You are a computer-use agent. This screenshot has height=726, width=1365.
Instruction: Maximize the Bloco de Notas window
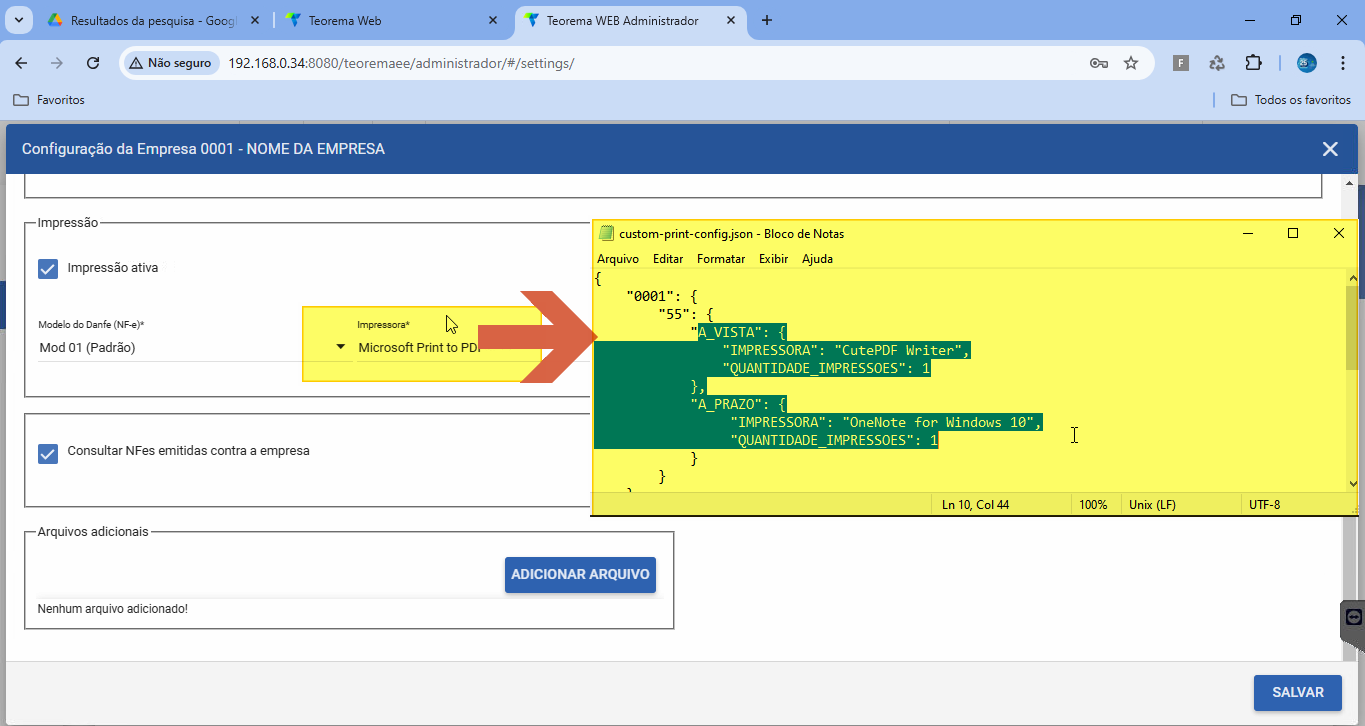coord(1293,233)
